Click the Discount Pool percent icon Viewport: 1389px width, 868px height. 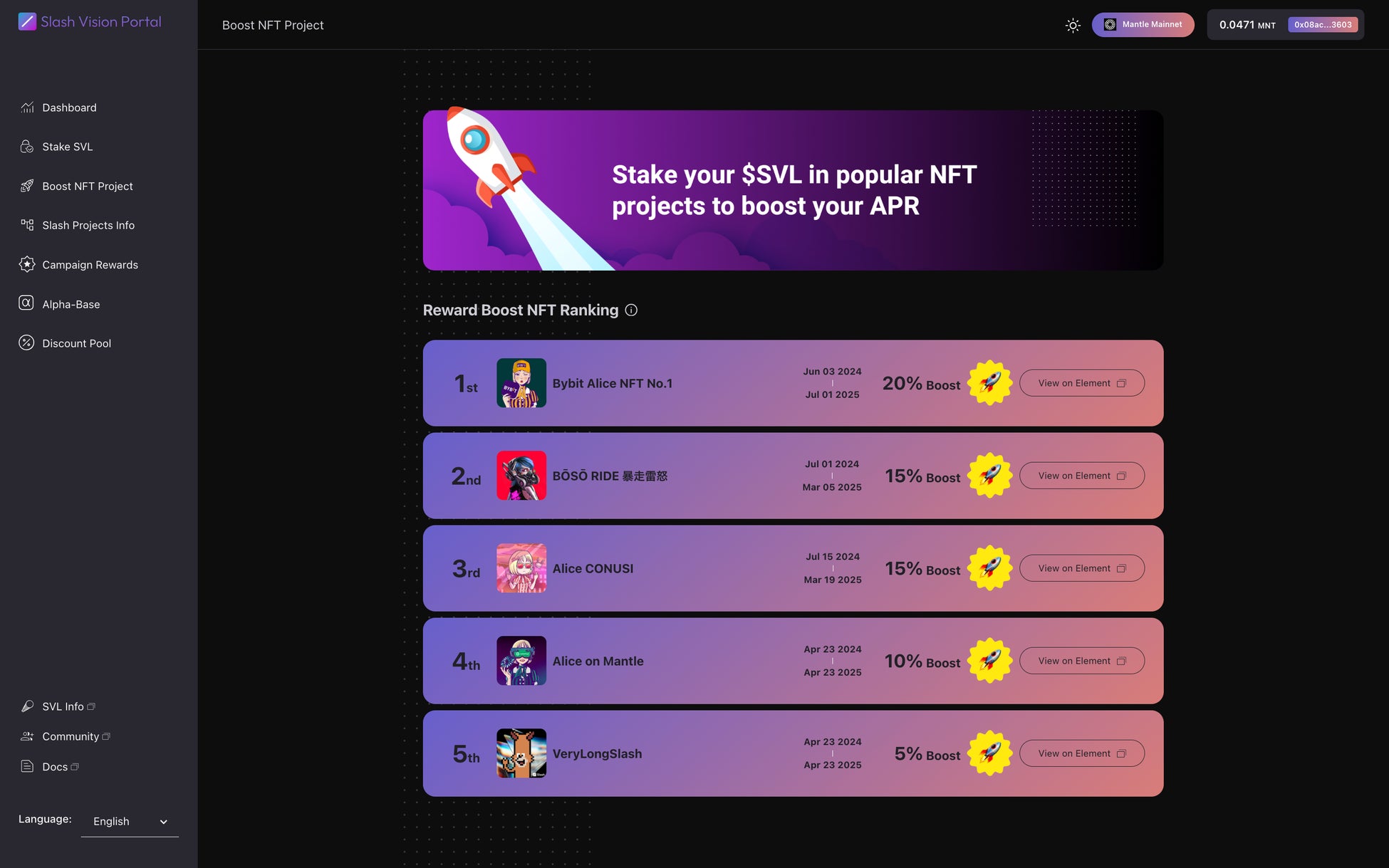tap(26, 343)
